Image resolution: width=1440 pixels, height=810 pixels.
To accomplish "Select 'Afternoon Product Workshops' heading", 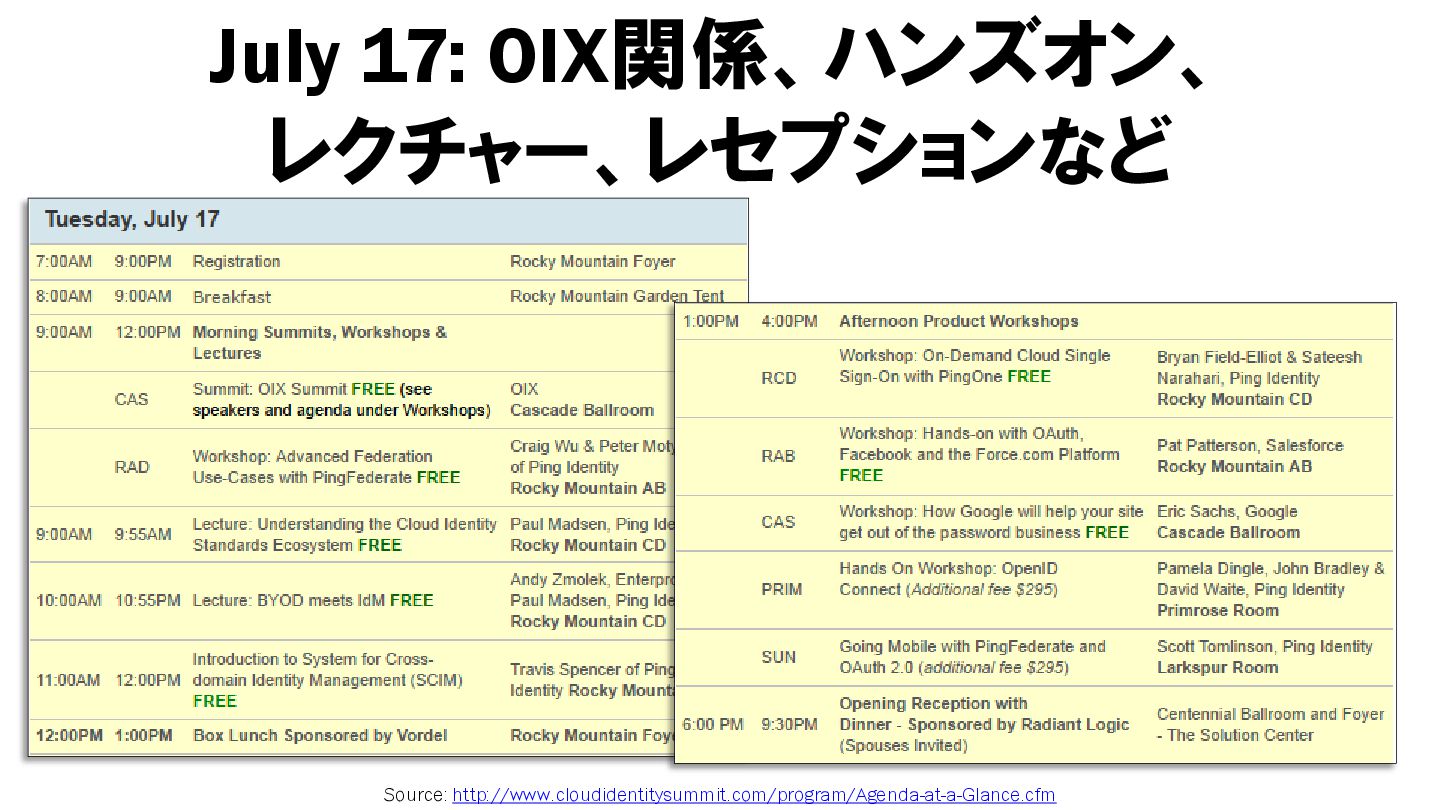I will click(959, 322).
